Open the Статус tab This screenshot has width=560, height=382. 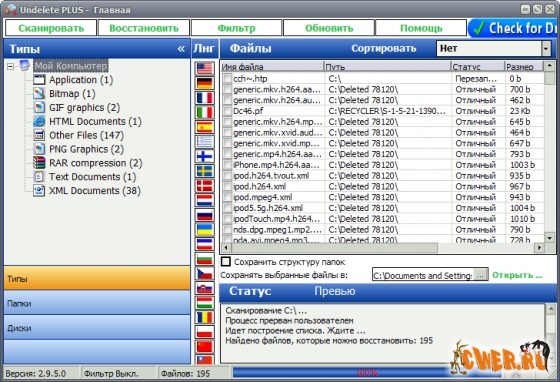(x=250, y=291)
